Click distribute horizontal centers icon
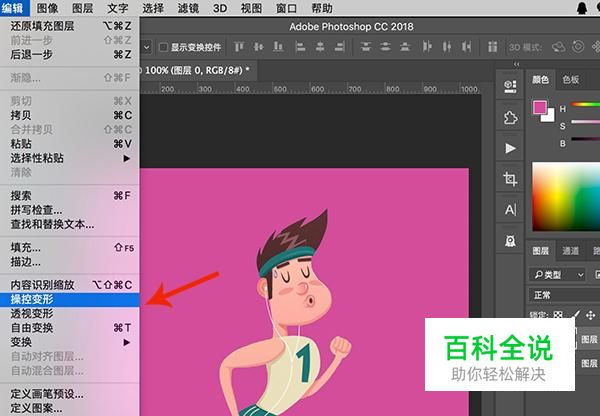 447,47
